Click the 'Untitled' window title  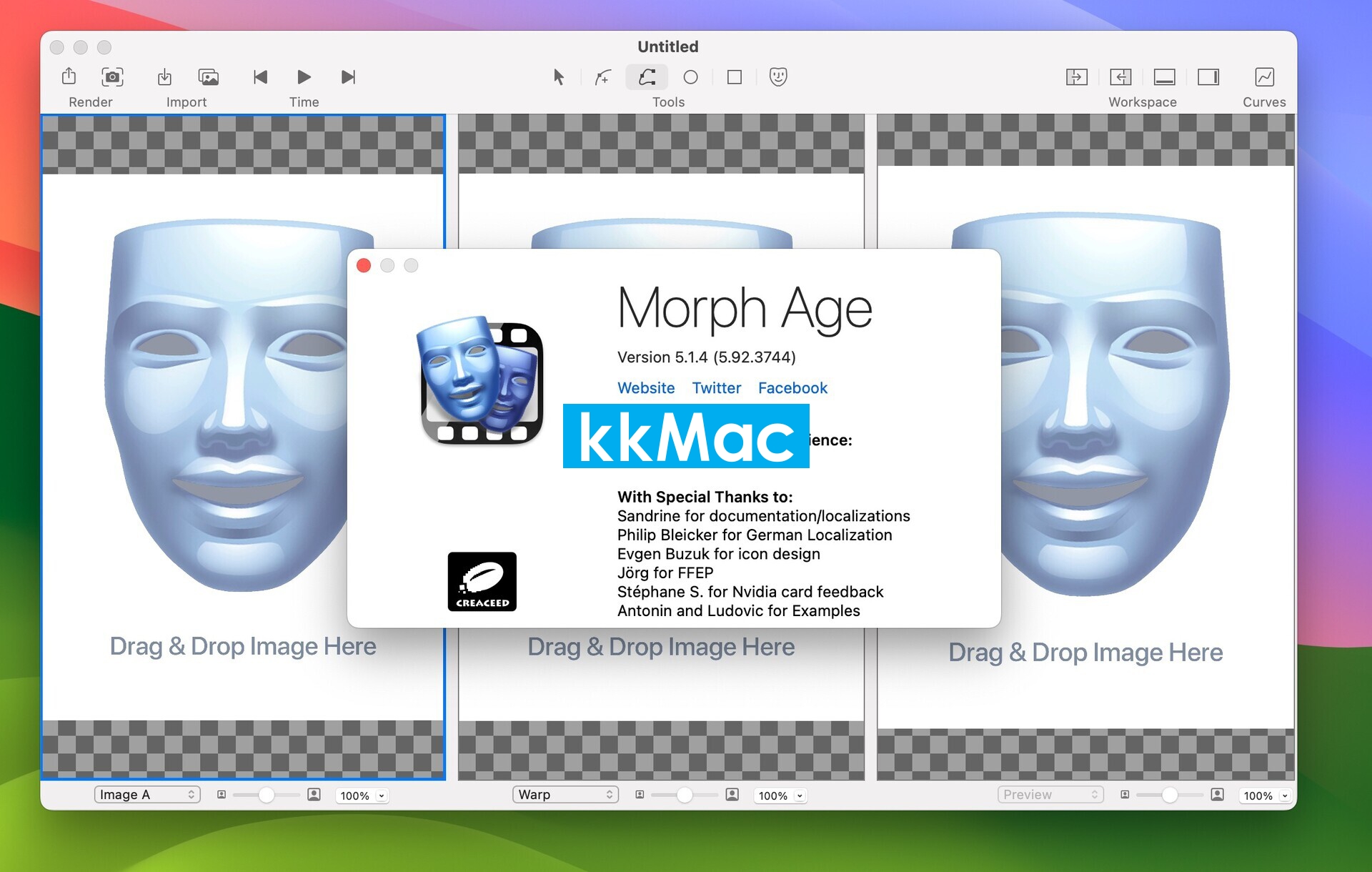coord(668,47)
